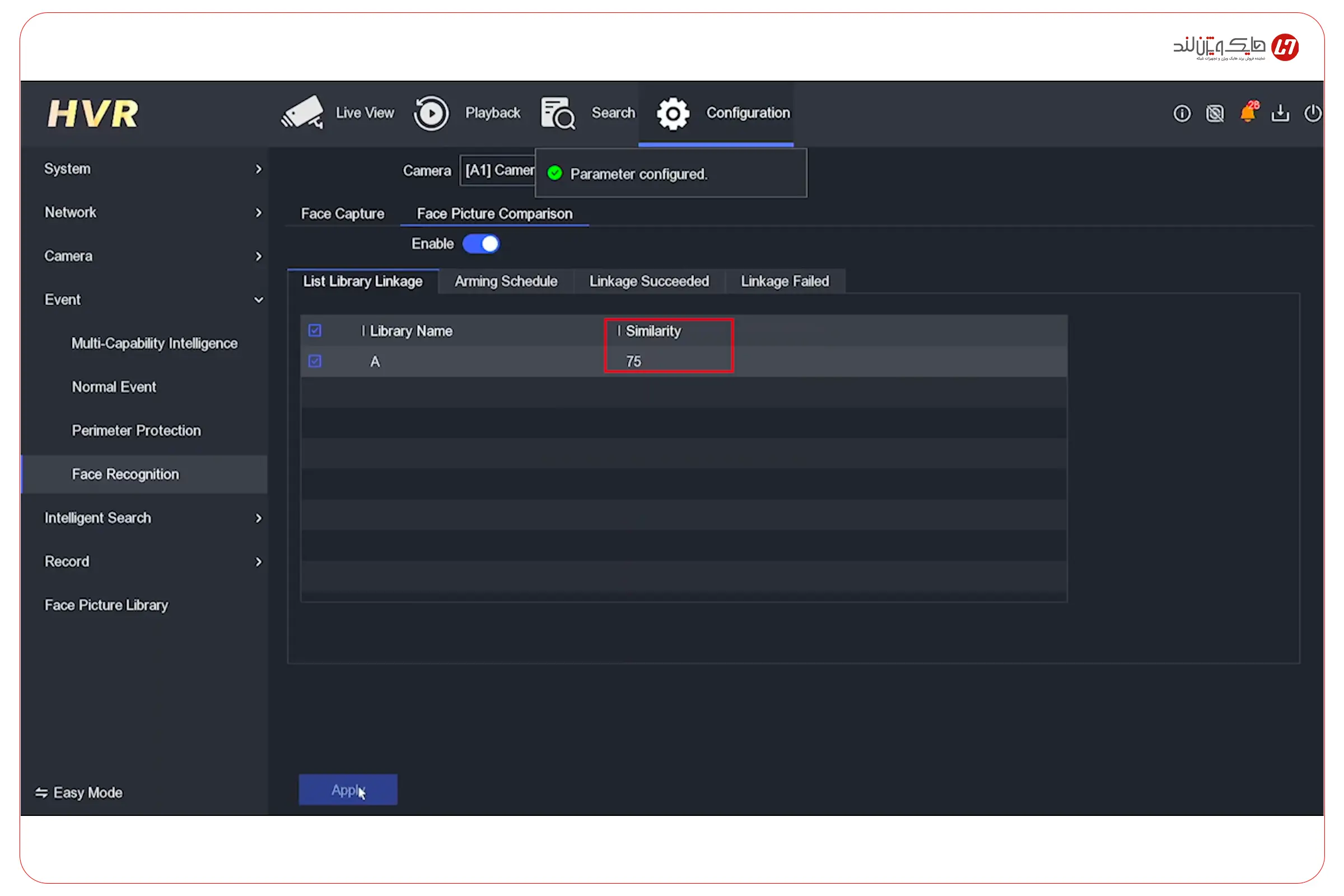Click the Apply button
This screenshot has height=896, width=1344.
click(x=347, y=790)
